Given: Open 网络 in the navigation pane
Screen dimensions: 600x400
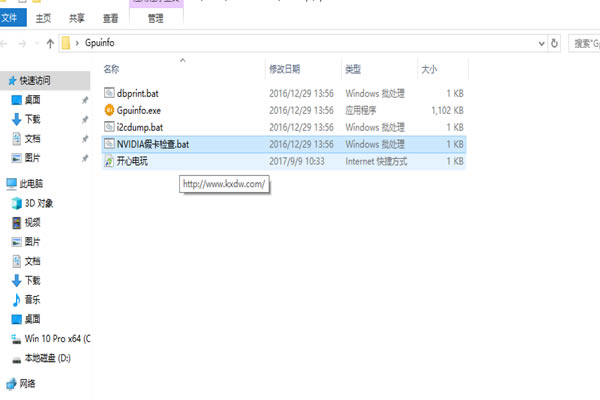Looking at the screenshot, I should (x=27, y=384).
